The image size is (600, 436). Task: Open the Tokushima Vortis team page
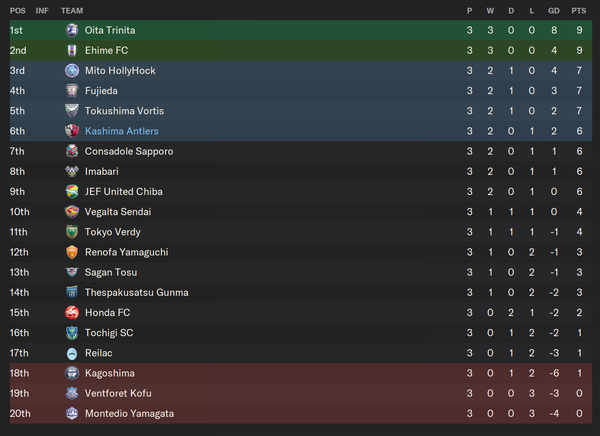point(124,111)
